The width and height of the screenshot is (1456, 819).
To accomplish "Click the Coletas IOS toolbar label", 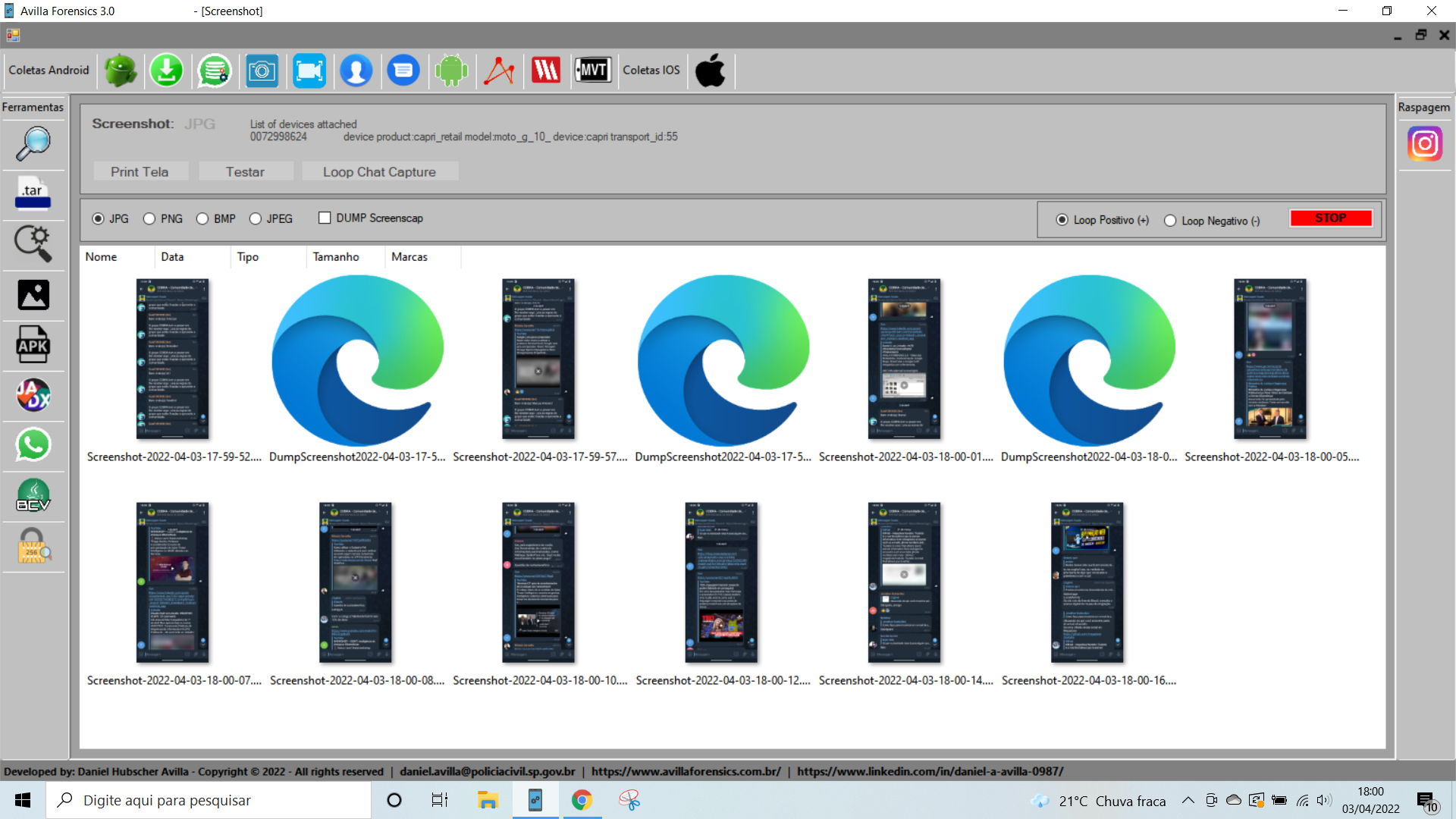I will [x=651, y=70].
